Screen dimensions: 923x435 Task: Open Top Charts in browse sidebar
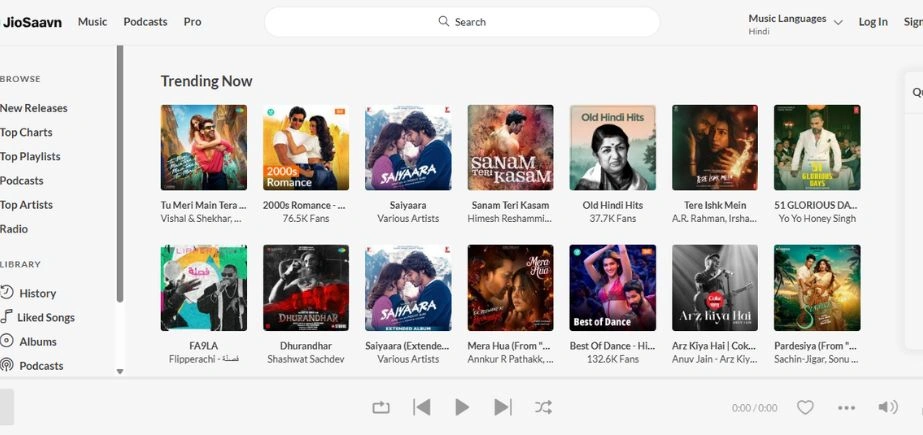(26, 132)
